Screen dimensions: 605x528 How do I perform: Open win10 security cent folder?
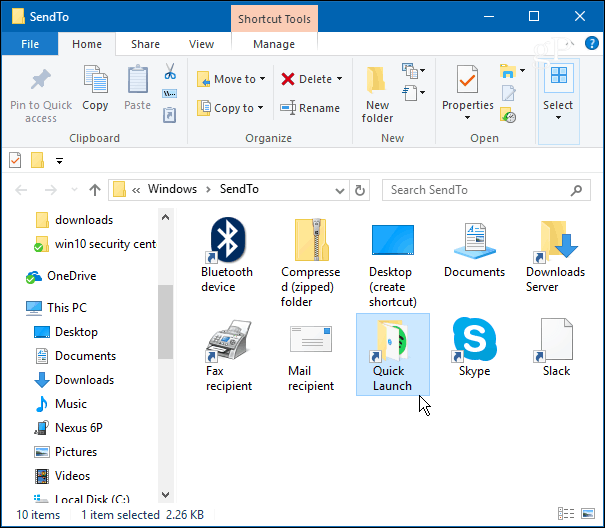95,244
